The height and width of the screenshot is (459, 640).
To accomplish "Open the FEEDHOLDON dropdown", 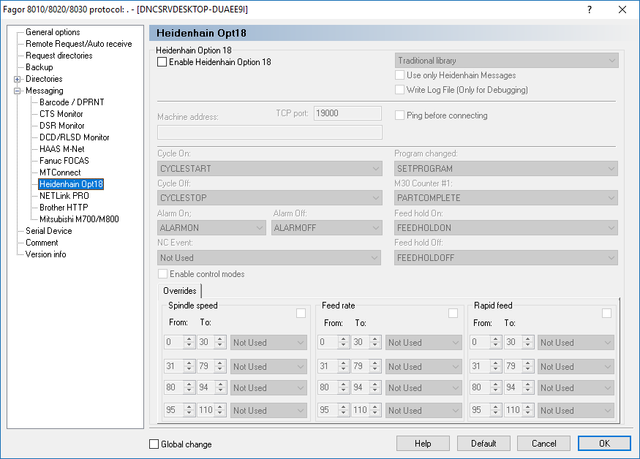I will 506,228.
